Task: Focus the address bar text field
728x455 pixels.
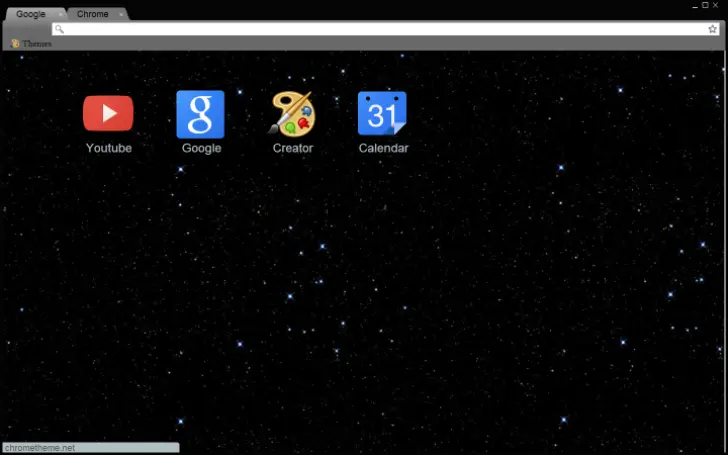Action: click(380, 29)
